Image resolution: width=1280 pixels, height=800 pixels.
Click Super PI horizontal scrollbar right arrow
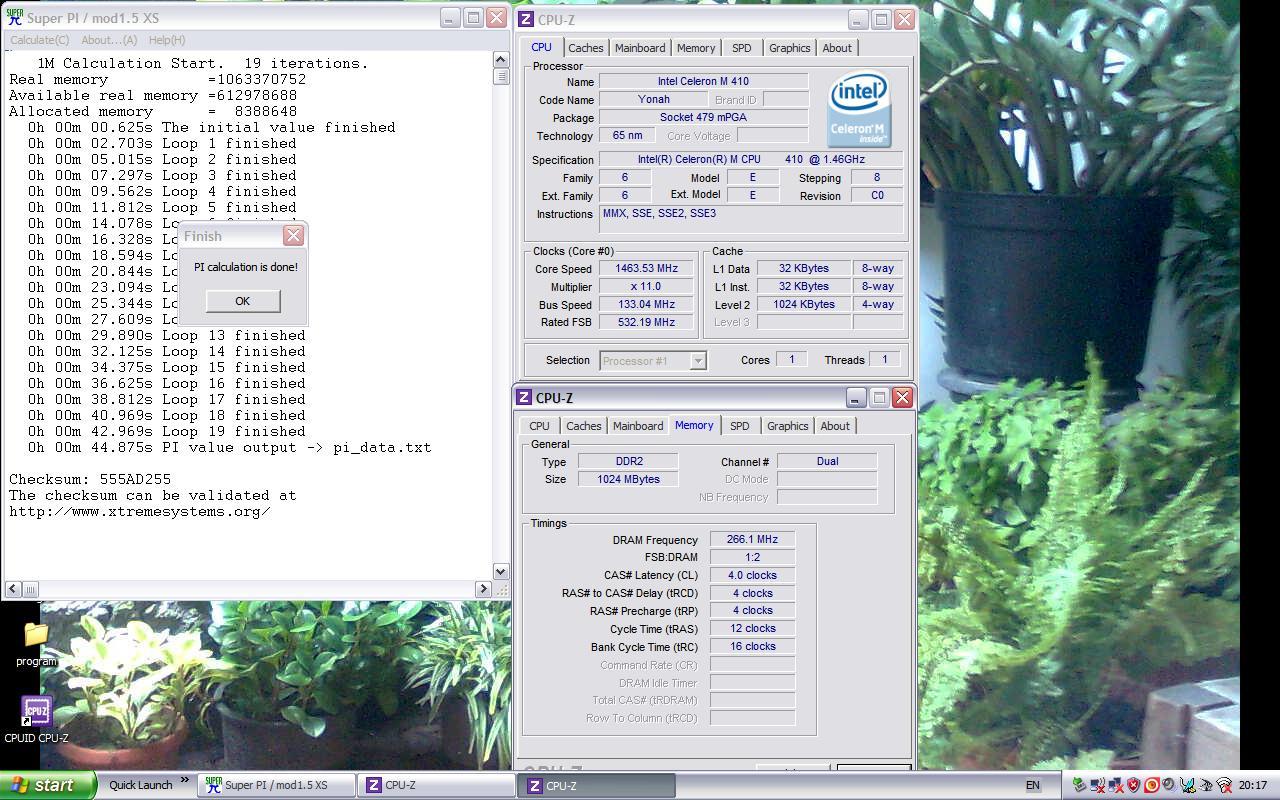click(484, 589)
